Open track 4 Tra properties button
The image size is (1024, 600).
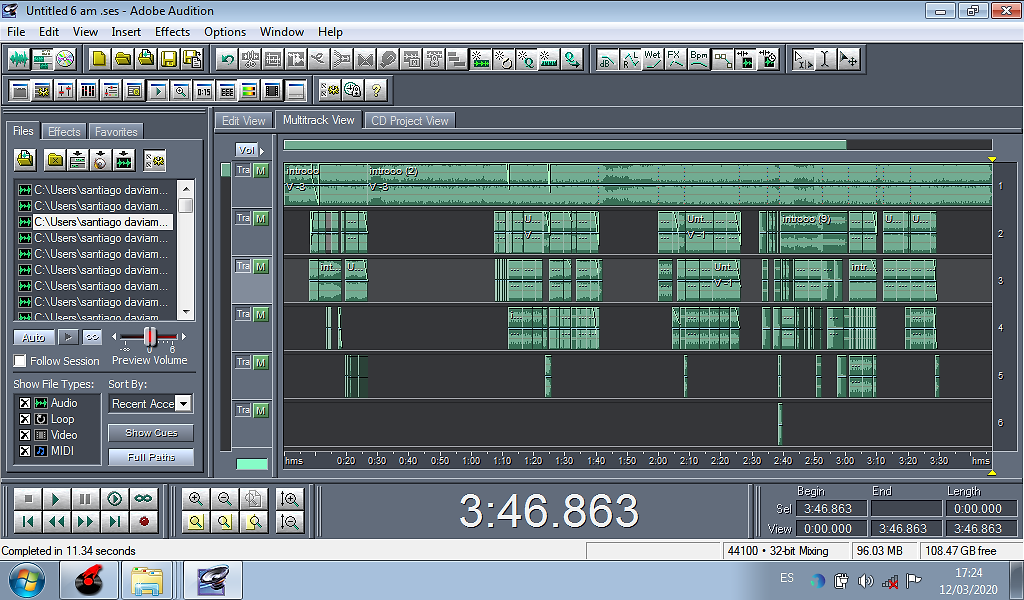click(243, 314)
